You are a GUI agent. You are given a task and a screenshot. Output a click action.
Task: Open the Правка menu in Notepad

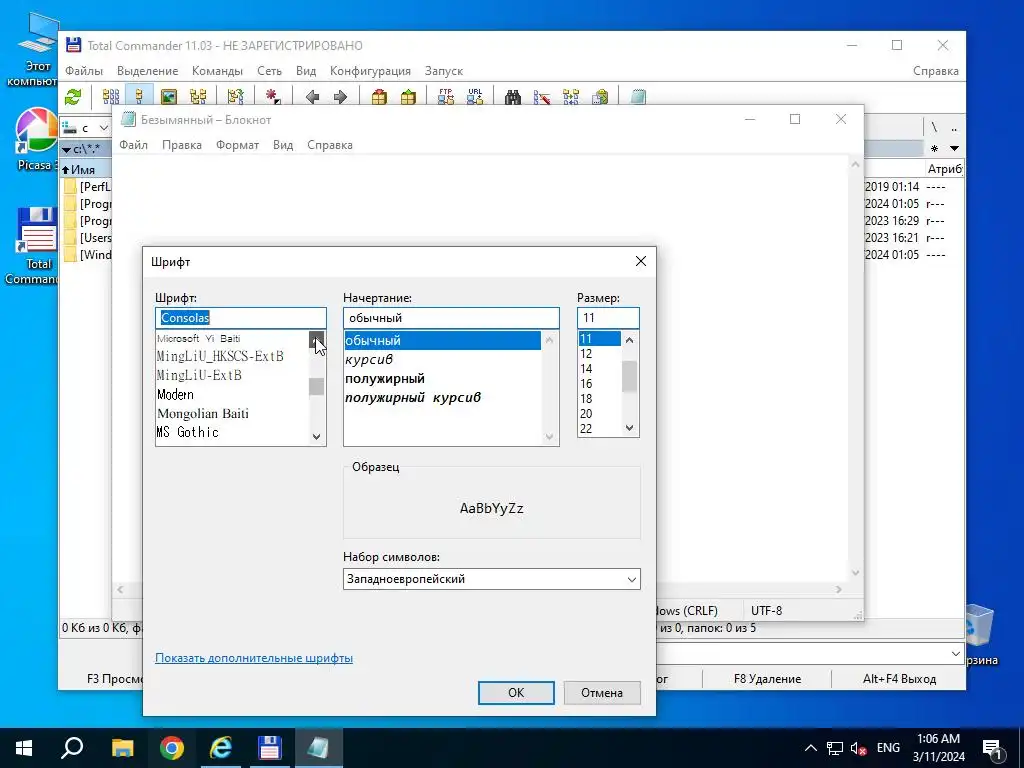tap(182, 145)
